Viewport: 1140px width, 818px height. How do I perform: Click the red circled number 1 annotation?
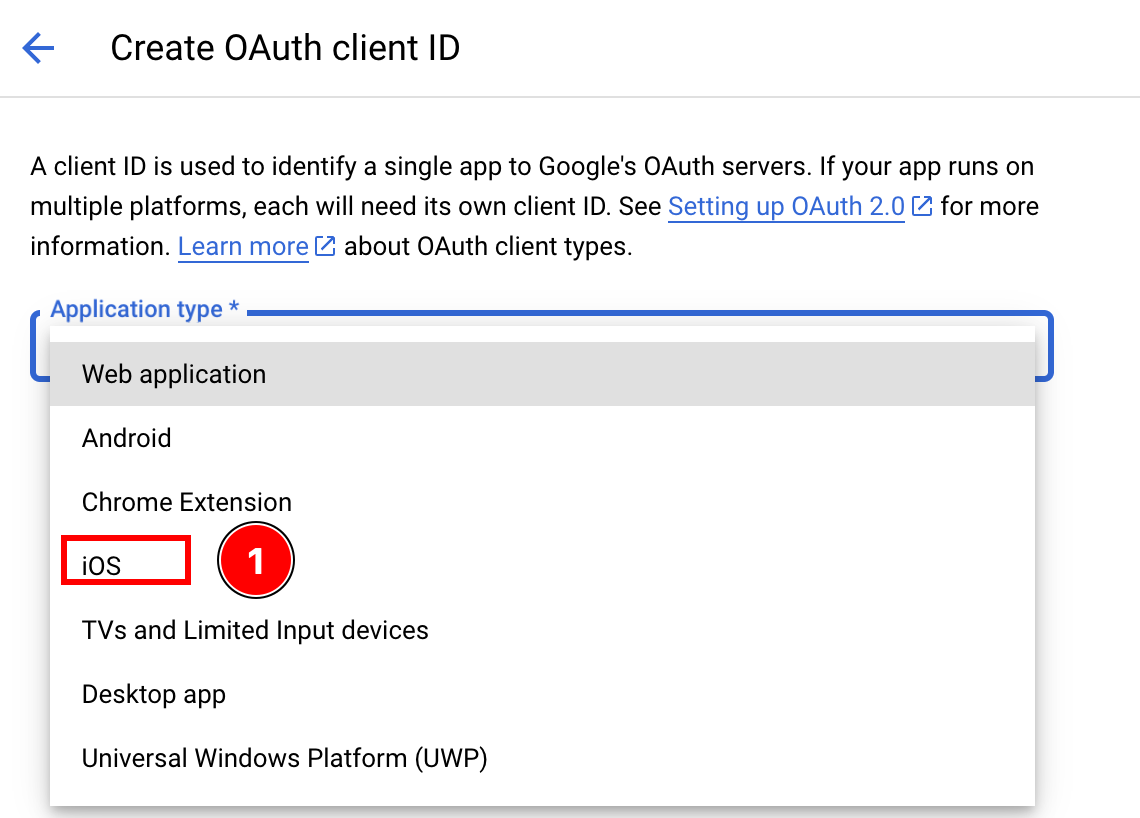point(256,560)
